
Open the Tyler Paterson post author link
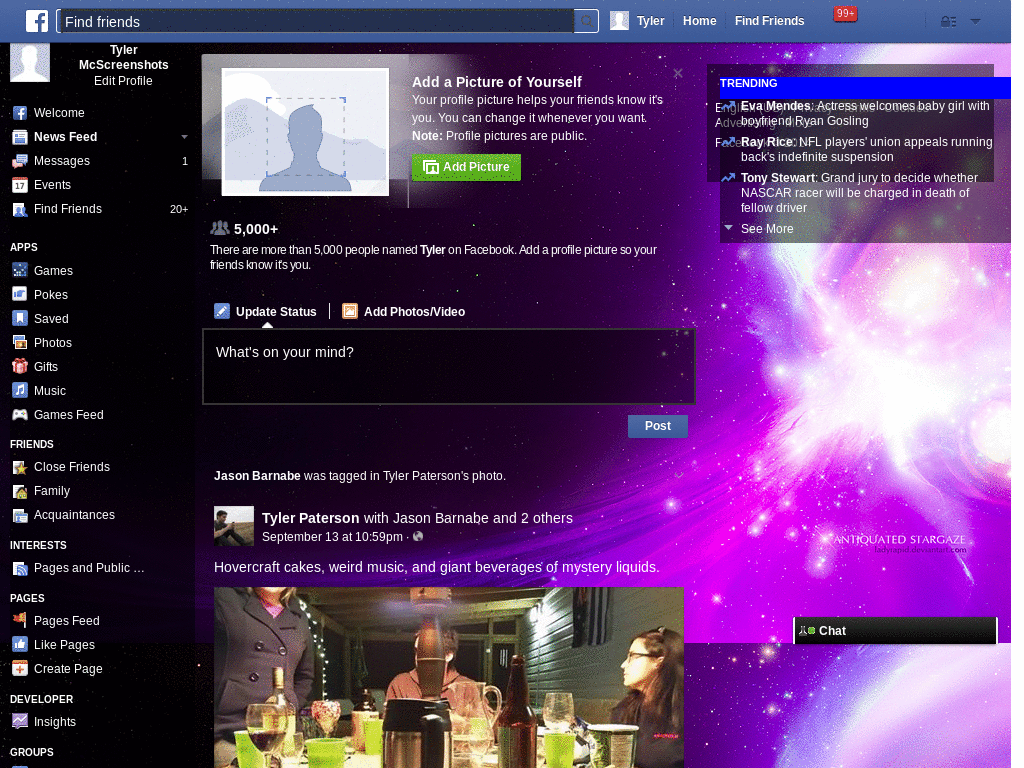310,518
